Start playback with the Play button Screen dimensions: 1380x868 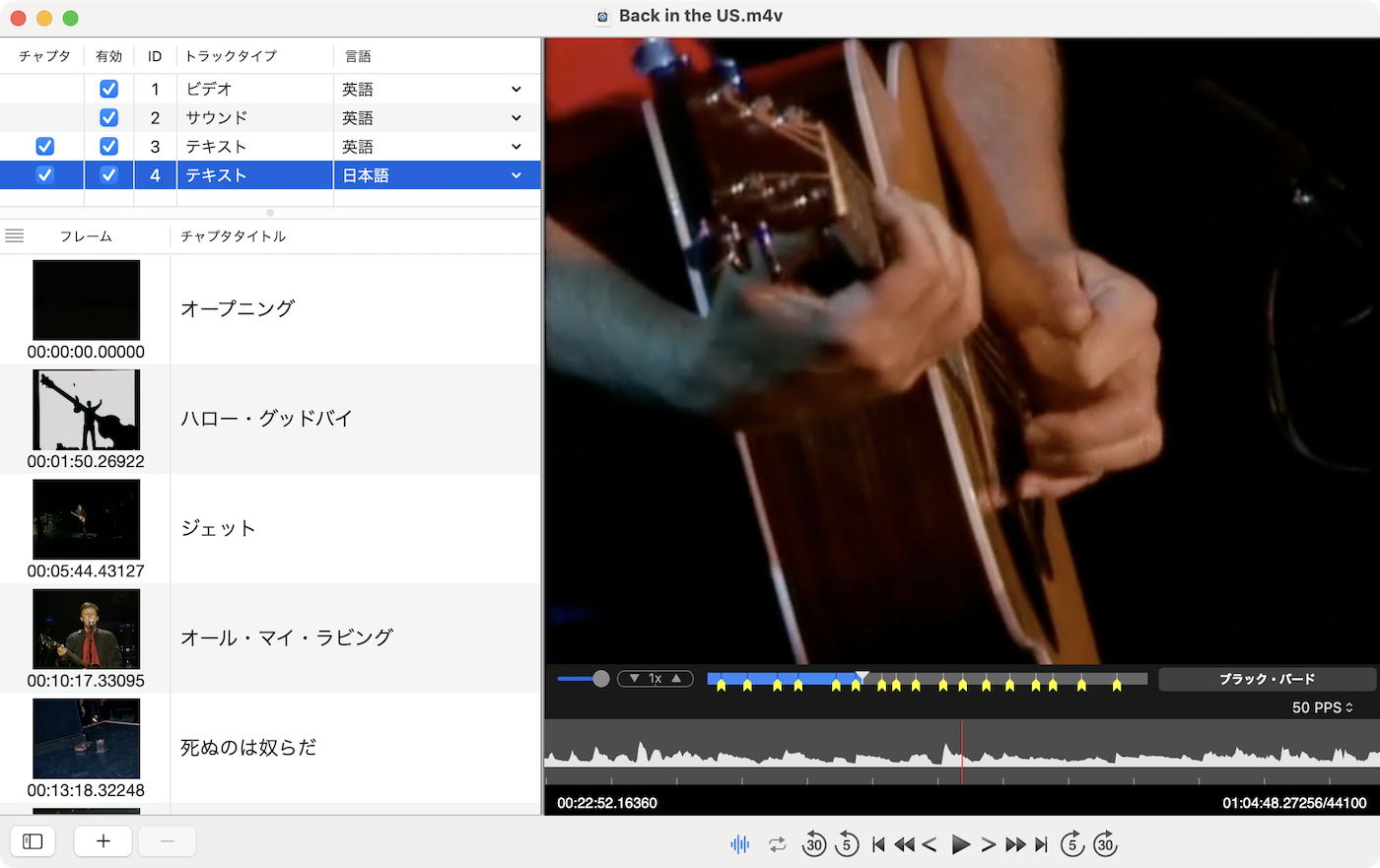pyautogui.click(x=960, y=844)
